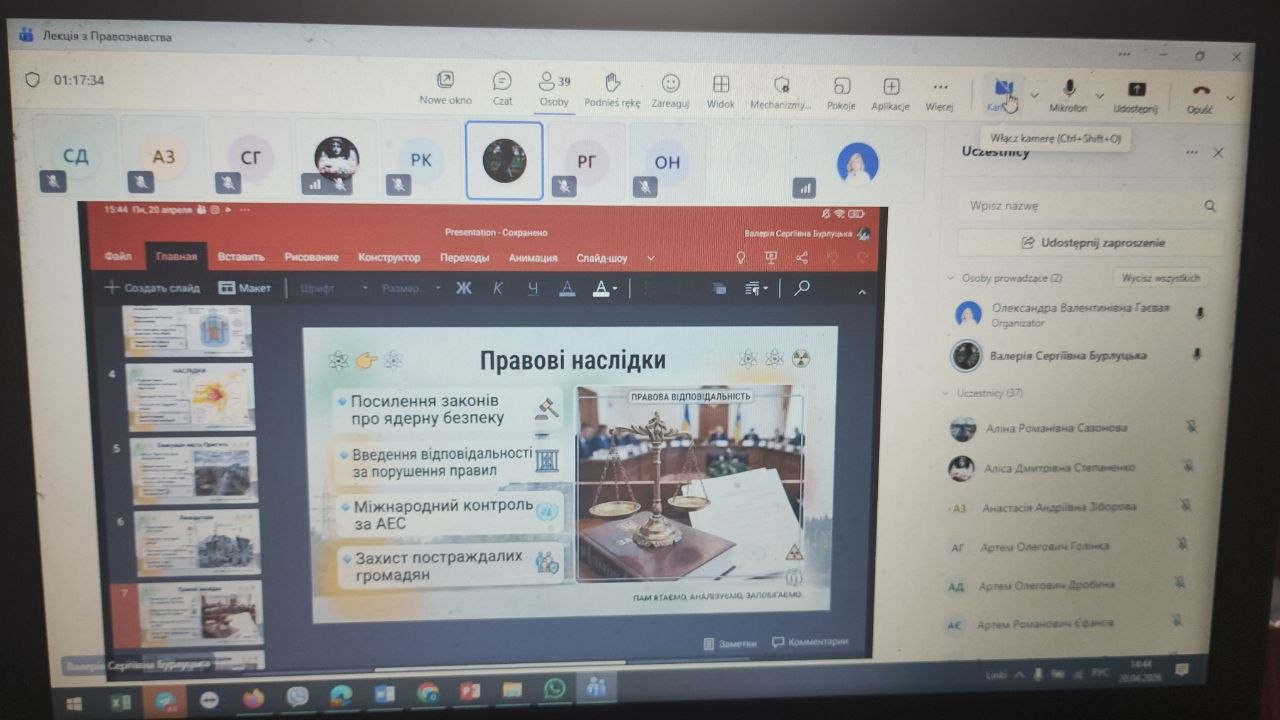Click the СГ participant tile
Viewport: 1280px width, 720px height.
click(250, 158)
